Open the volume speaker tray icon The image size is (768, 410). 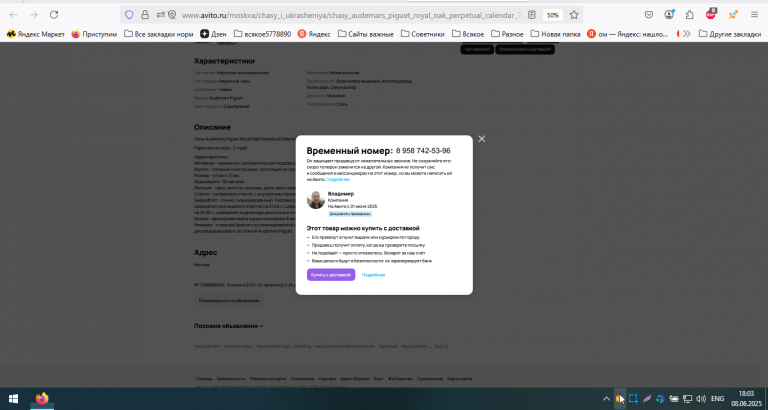tap(701, 399)
